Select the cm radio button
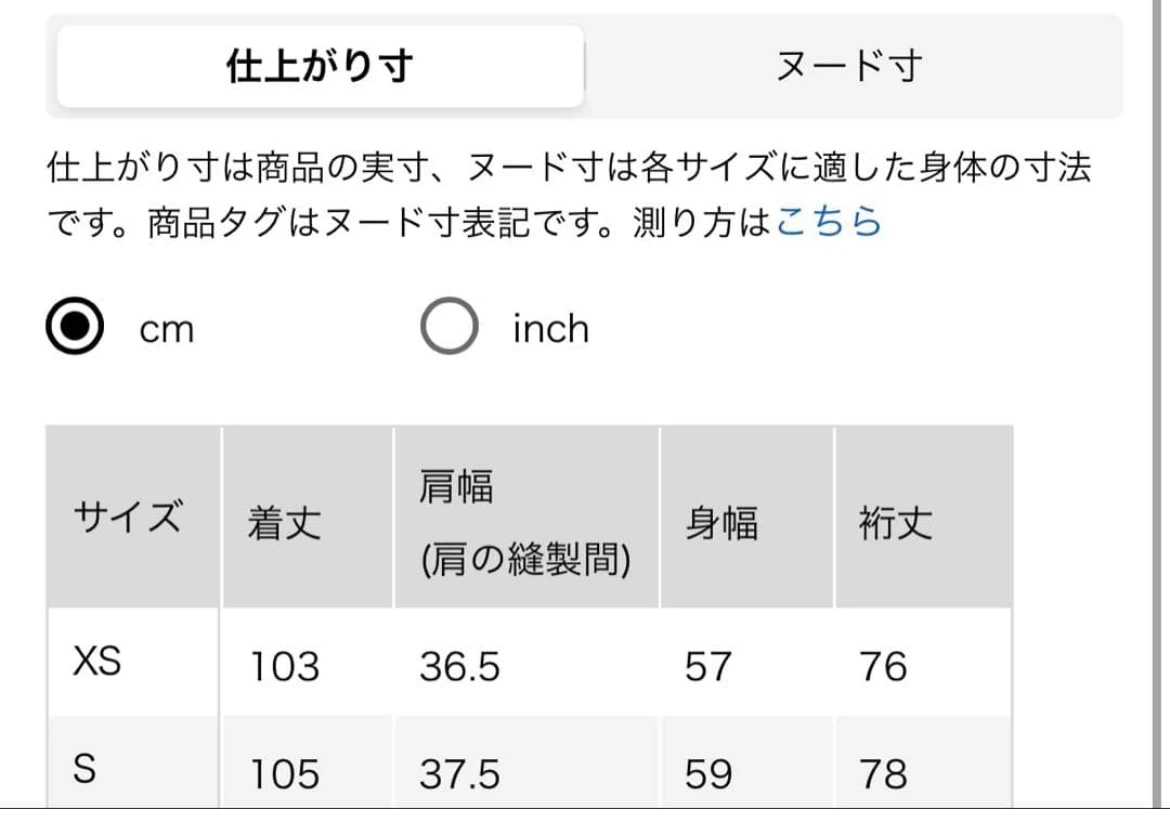 tap(75, 326)
